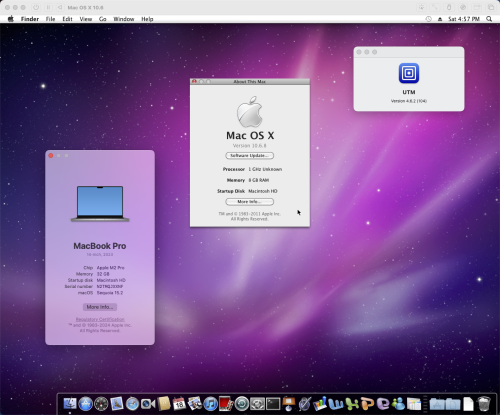Launch iTunes from the dock
Viewport: 500px width, 415px height.
(211, 404)
